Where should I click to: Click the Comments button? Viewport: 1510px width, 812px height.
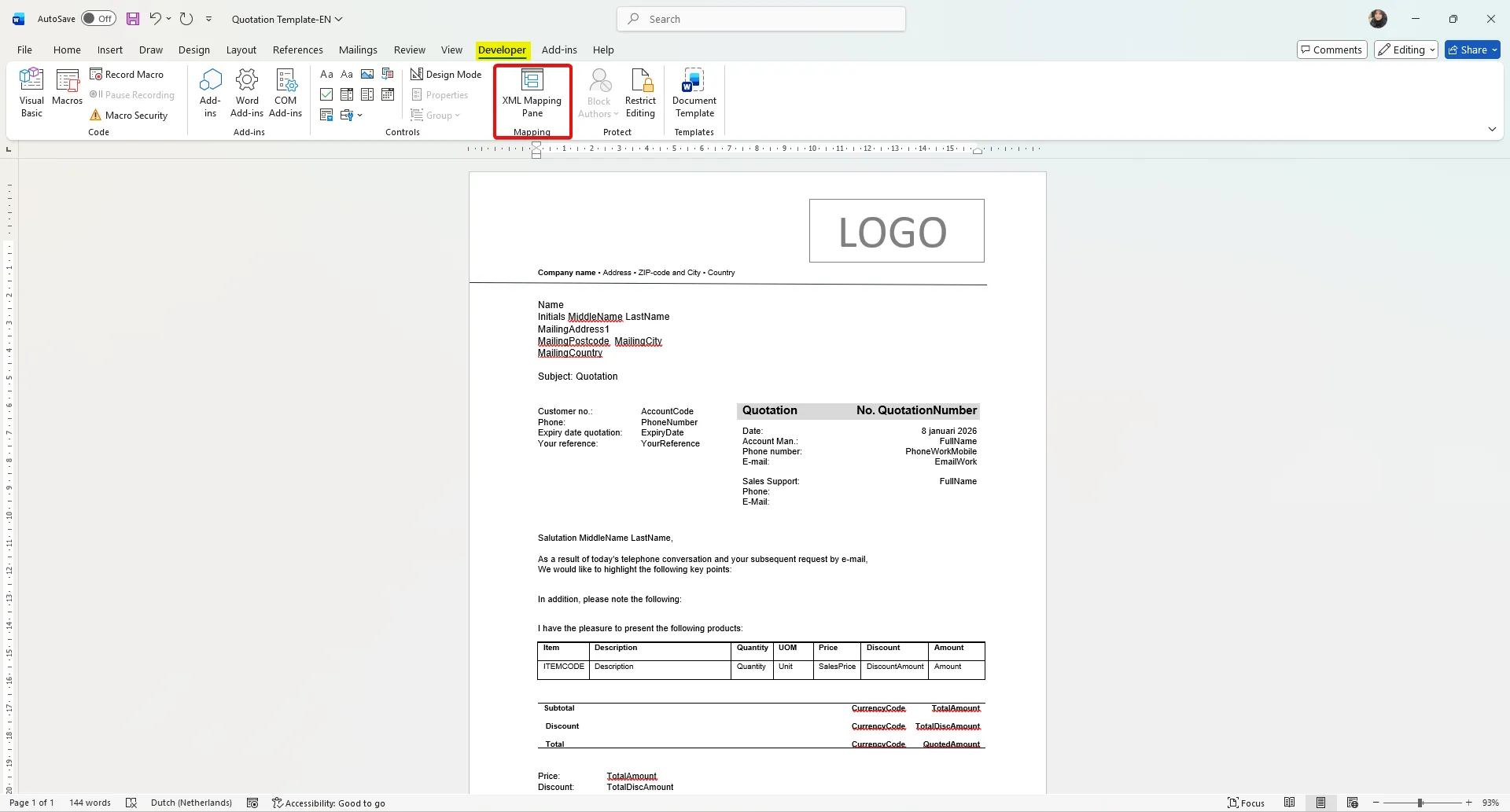(x=1331, y=50)
